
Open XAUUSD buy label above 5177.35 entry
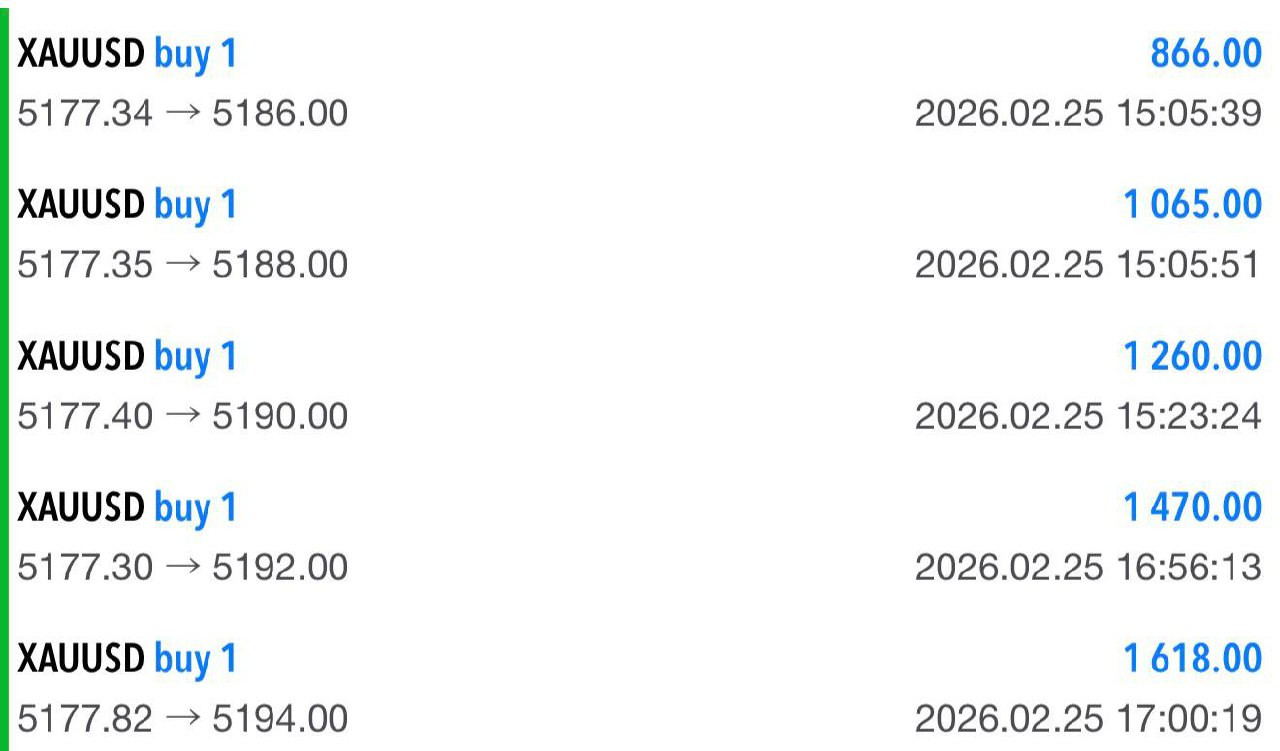click(x=127, y=205)
